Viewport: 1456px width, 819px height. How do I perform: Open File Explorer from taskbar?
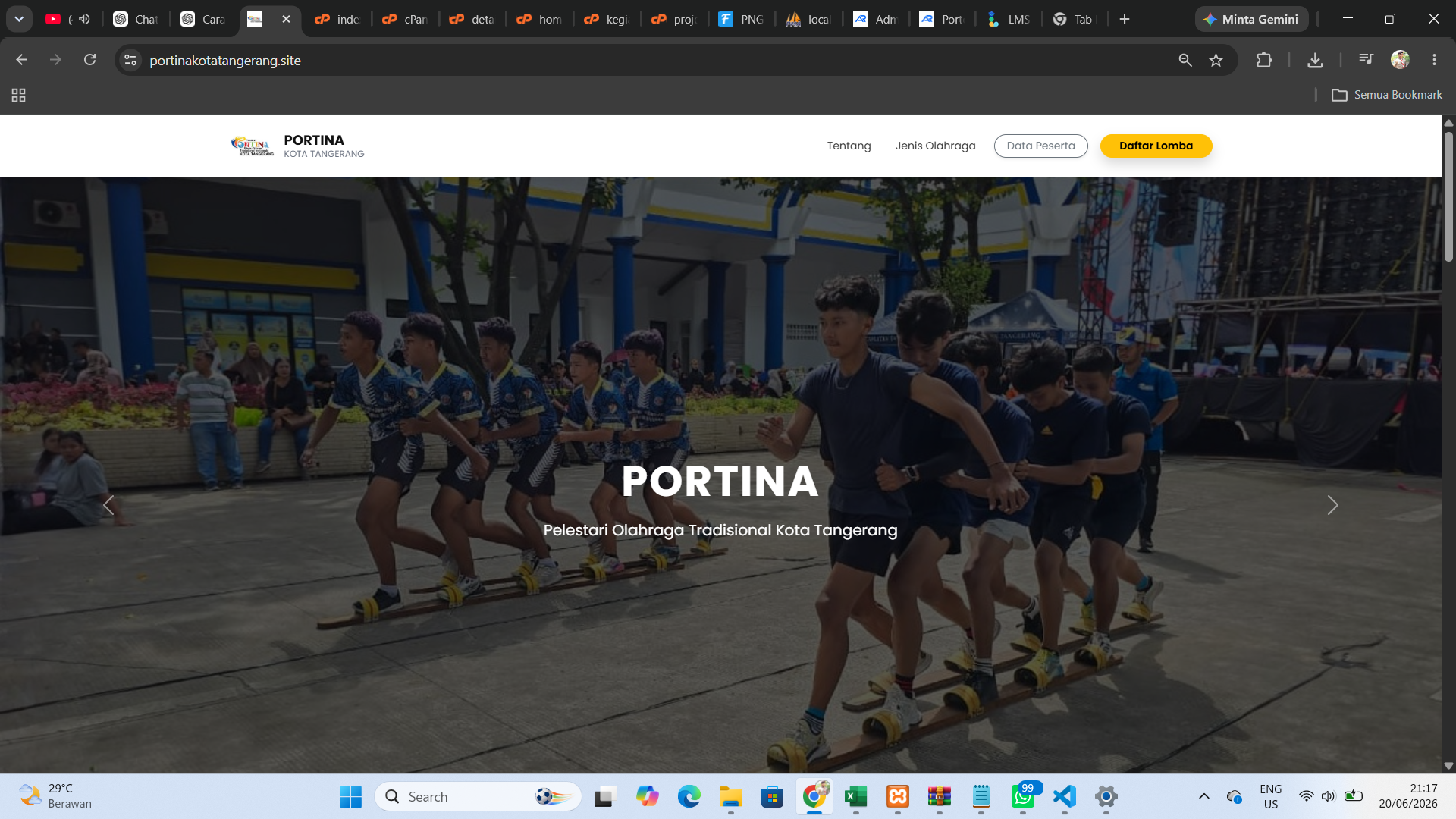730,796
